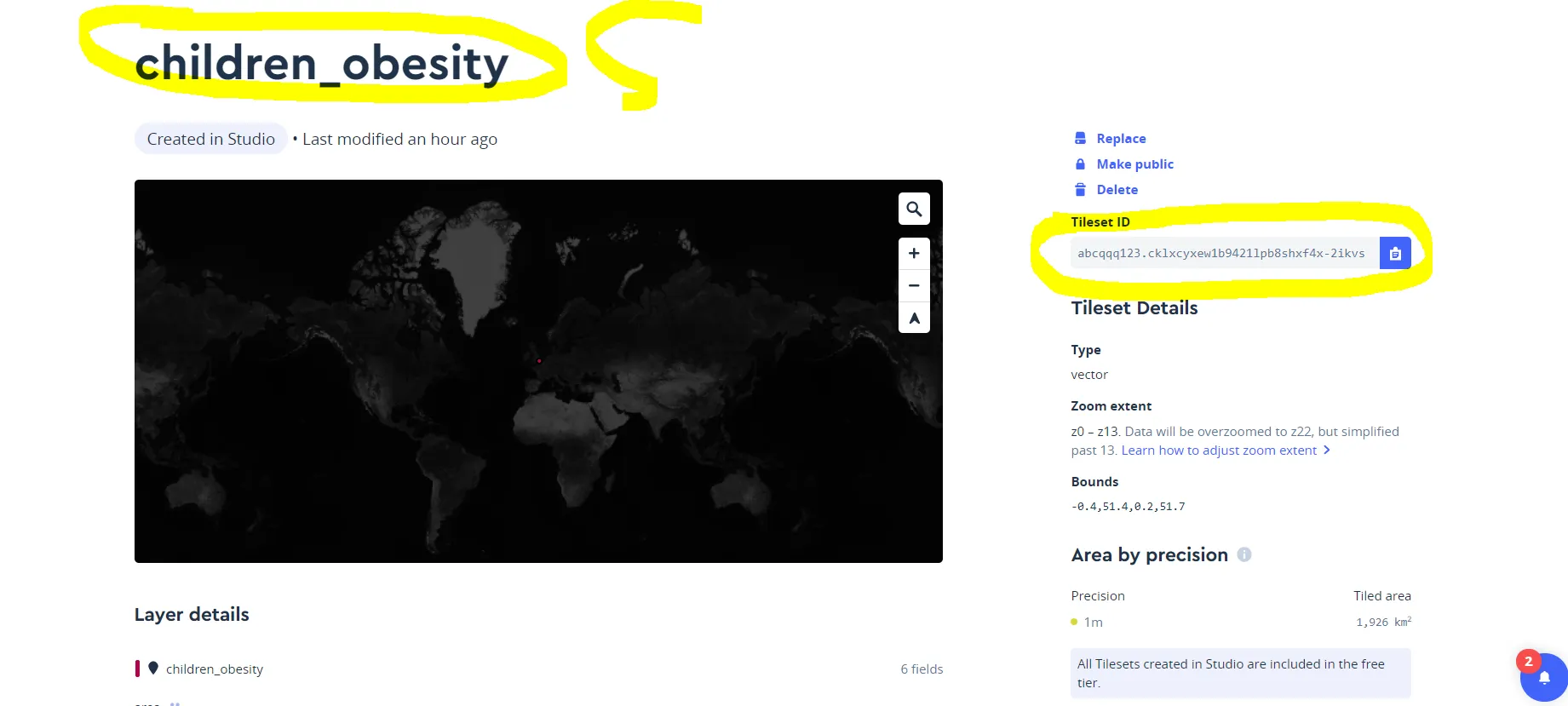Select the bounds value -0.4,51.4,0.2,51.7

click(1128, 506)
